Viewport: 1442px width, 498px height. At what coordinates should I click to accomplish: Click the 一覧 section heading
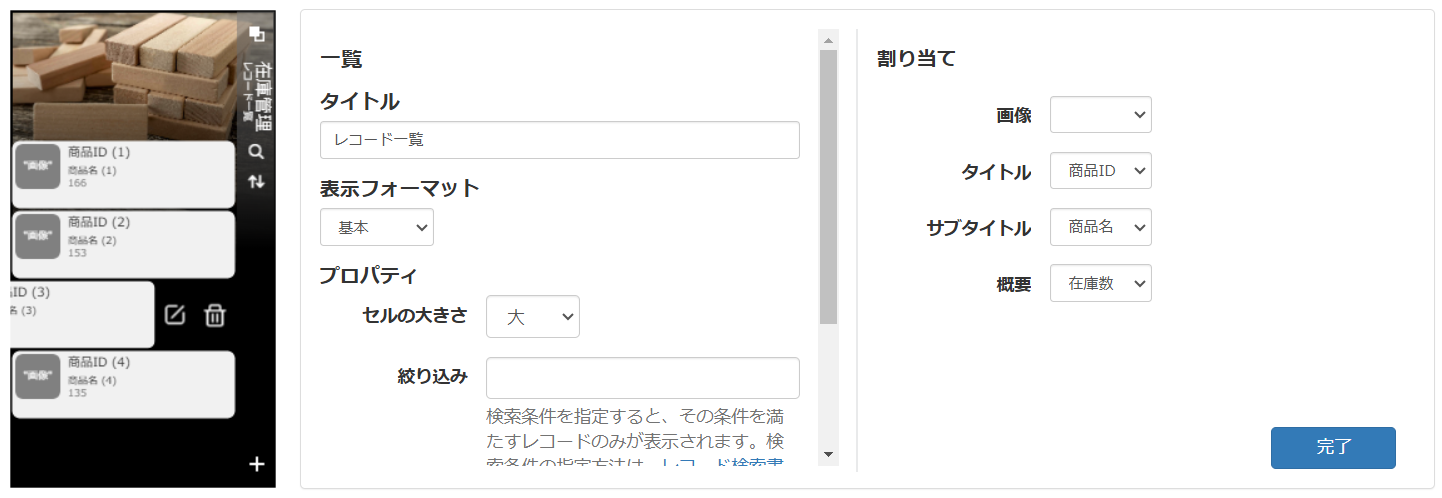pos(341,59)
